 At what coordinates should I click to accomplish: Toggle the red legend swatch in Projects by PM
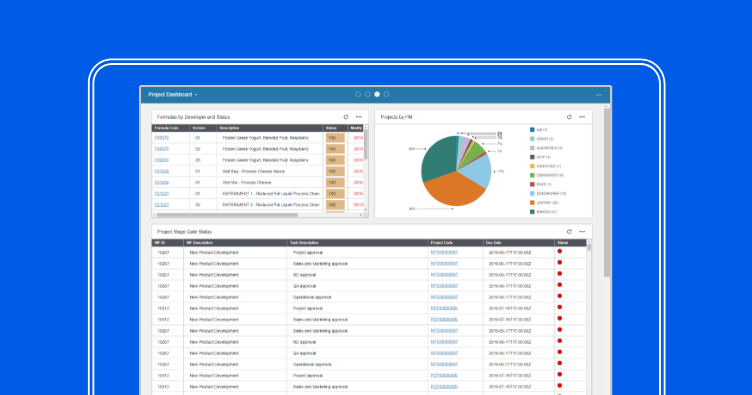coord(532,184)
